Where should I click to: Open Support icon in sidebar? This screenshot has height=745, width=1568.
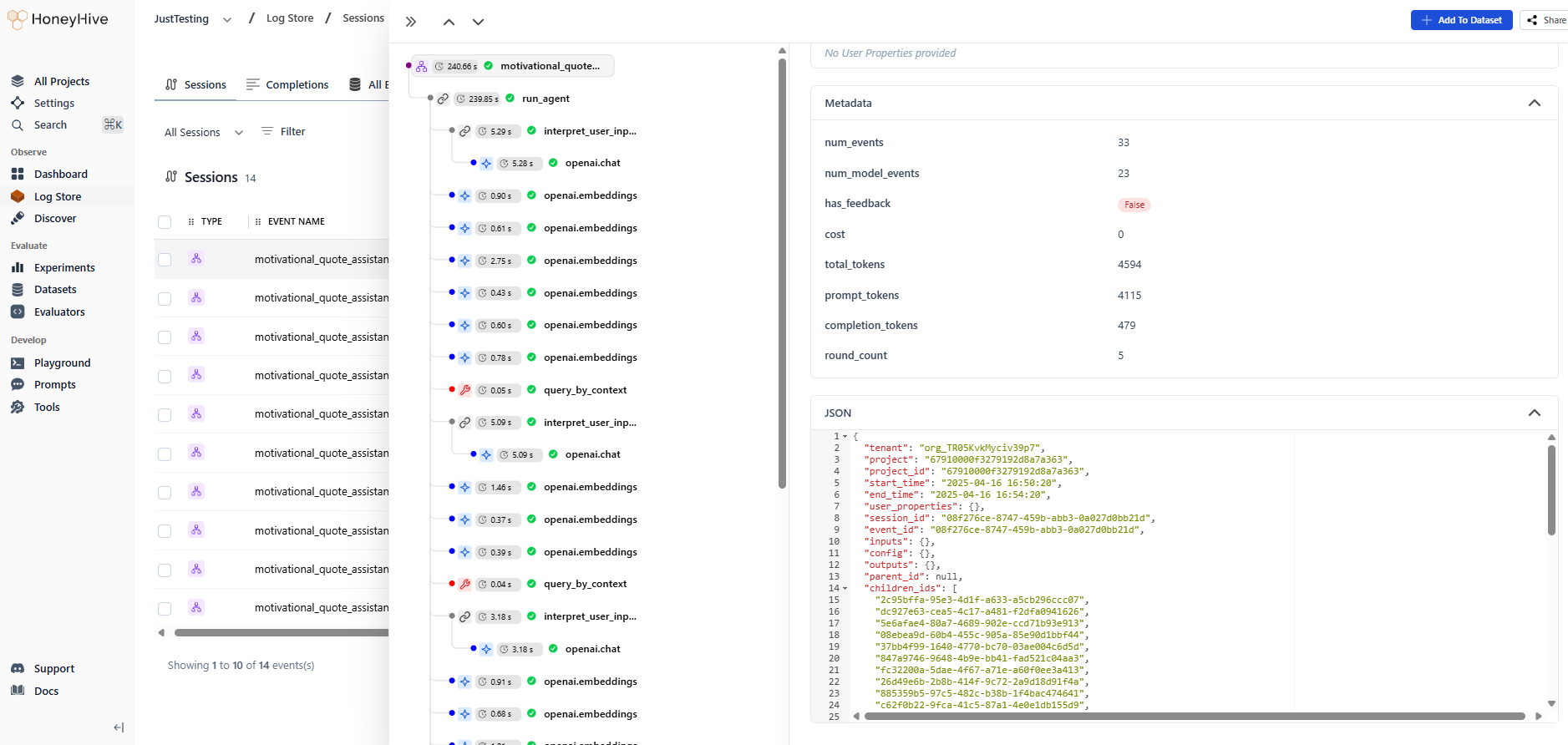pos(18,668)
